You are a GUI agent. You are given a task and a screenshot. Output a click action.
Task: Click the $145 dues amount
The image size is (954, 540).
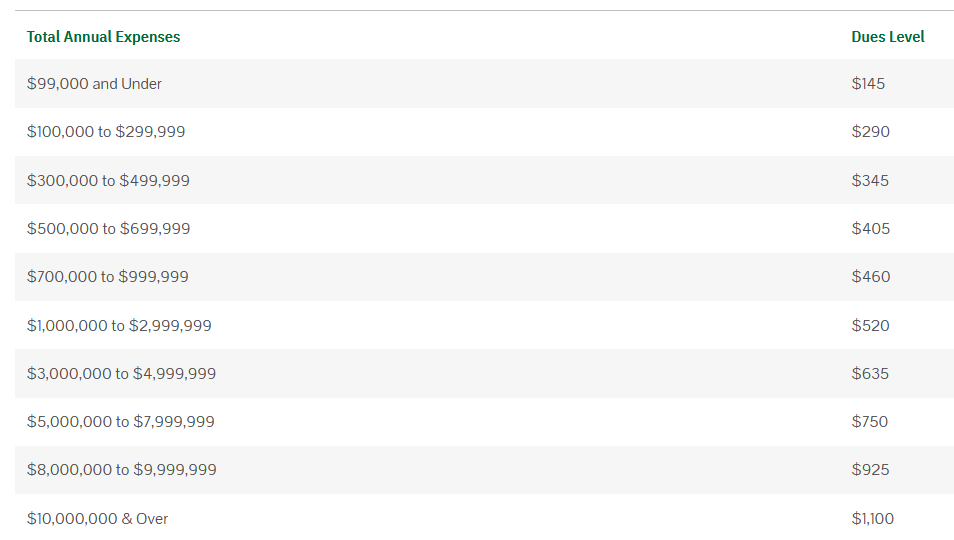coord(868,84)
